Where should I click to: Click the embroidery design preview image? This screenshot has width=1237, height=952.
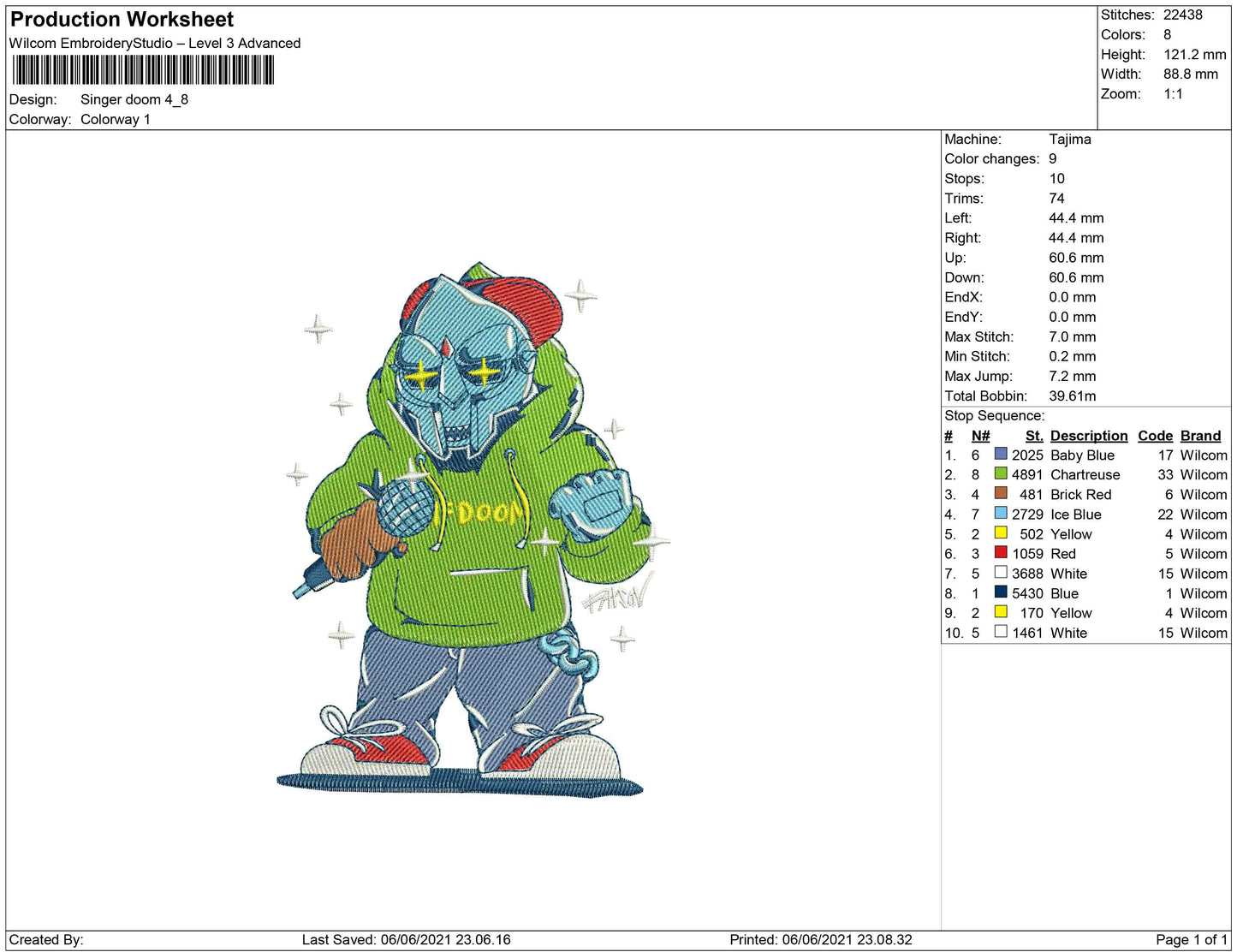473,531
